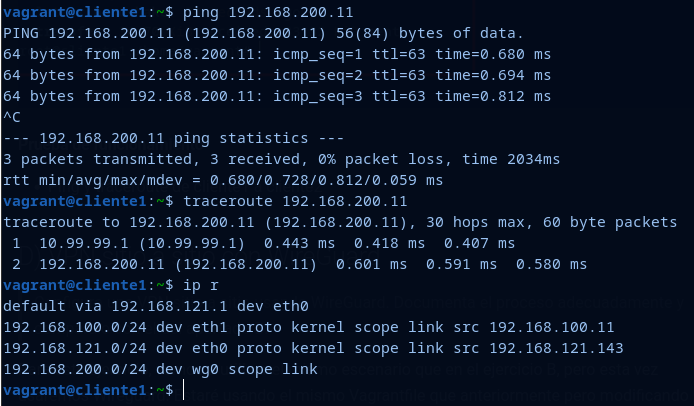Image resolution: width=694 pixels, height=406 pixels.
Task: Click the cursor at the last prompt
Action: [x=186, y=390]
